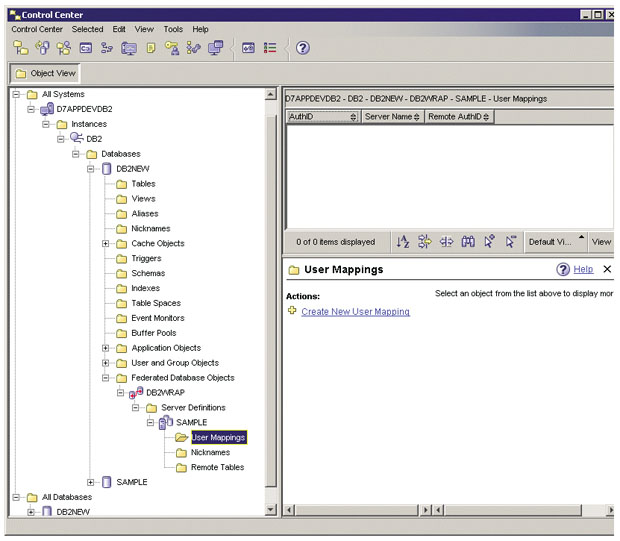Click the tree pane vertical scrollbar up arrow
620x541 pixels.
(x=270, y=94)
